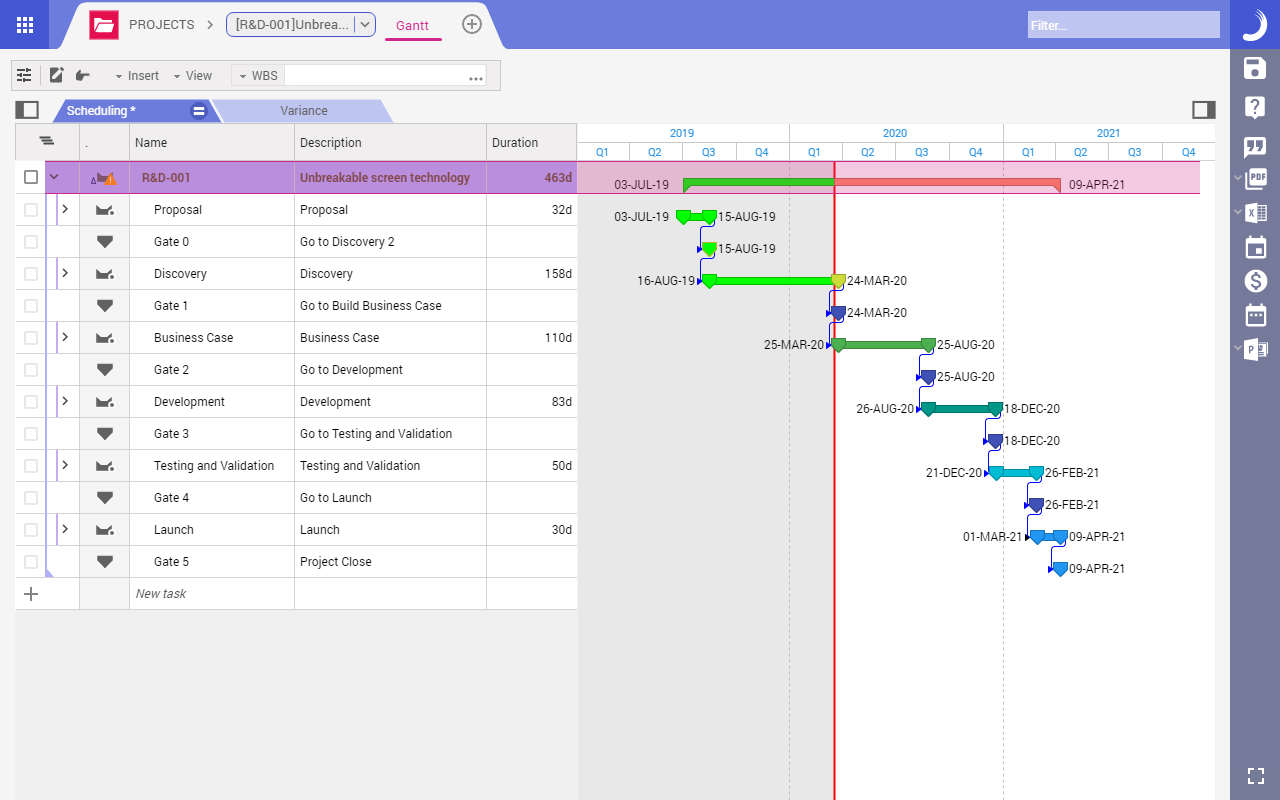Open comments with the quote icon

(1255, 147)
